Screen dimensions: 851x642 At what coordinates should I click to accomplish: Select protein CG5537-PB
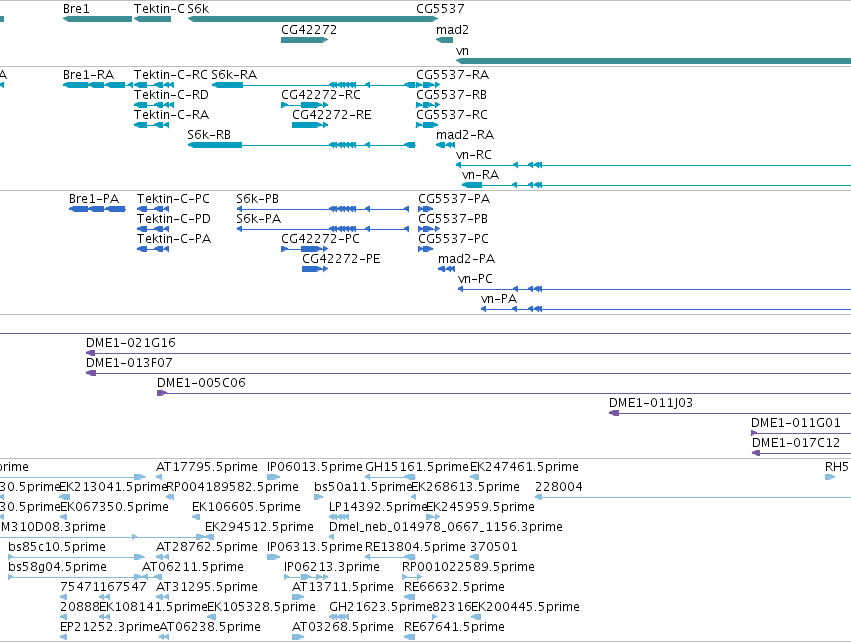429,229
